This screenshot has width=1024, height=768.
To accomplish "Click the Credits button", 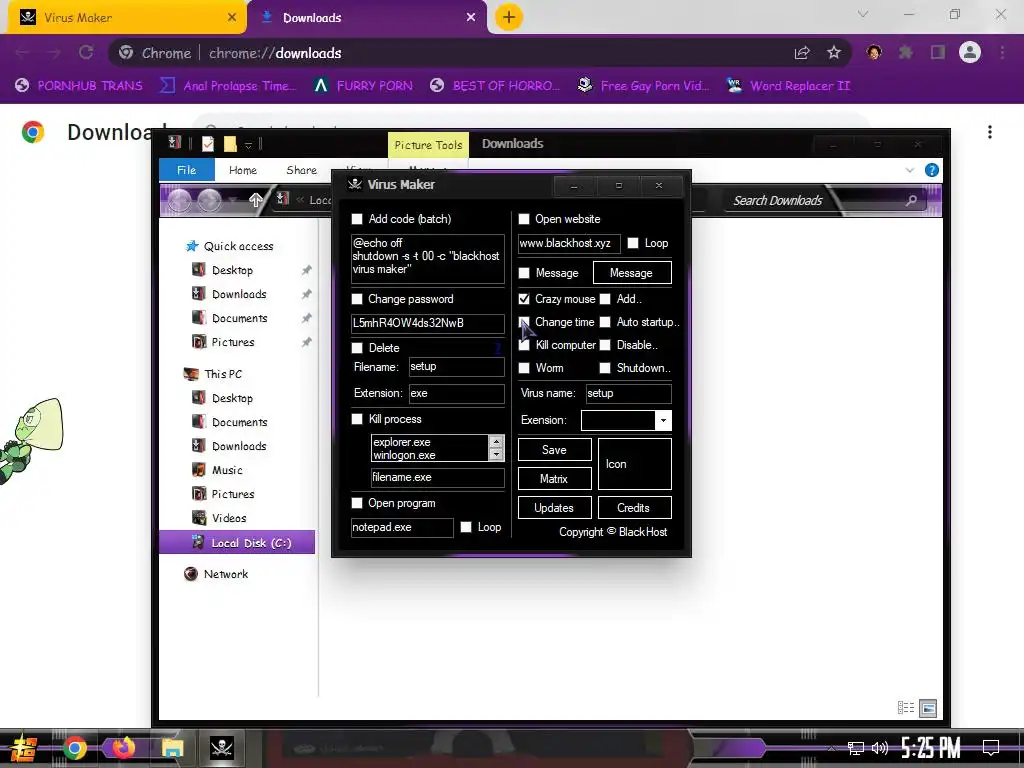I will 634,507.
